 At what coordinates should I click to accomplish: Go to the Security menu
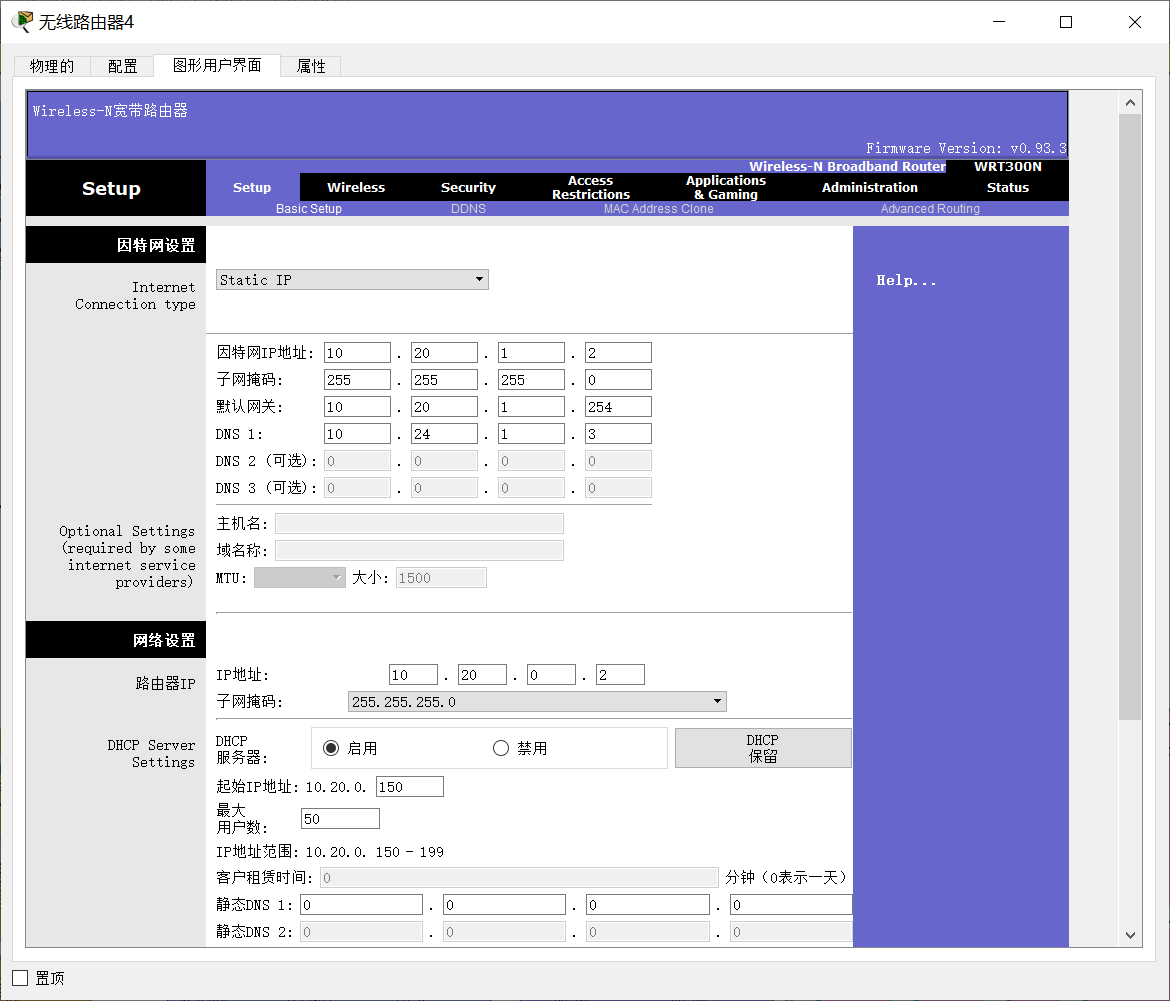pyautogui.click(x=468, y=187)
